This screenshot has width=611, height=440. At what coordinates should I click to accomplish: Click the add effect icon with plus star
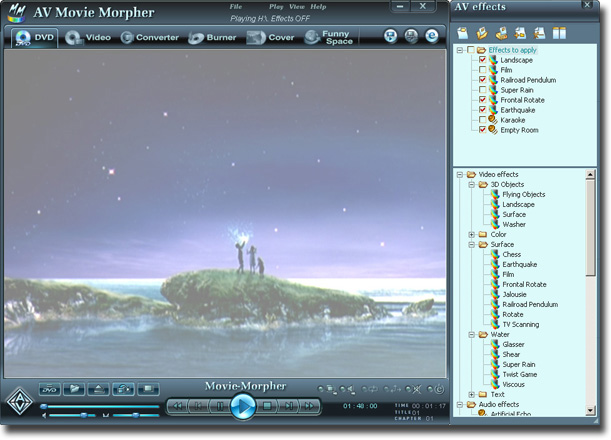(520, 33)
